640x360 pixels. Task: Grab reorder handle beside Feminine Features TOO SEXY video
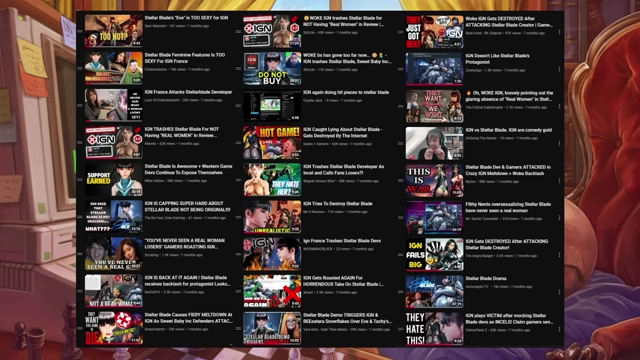[x=80, y=69]
